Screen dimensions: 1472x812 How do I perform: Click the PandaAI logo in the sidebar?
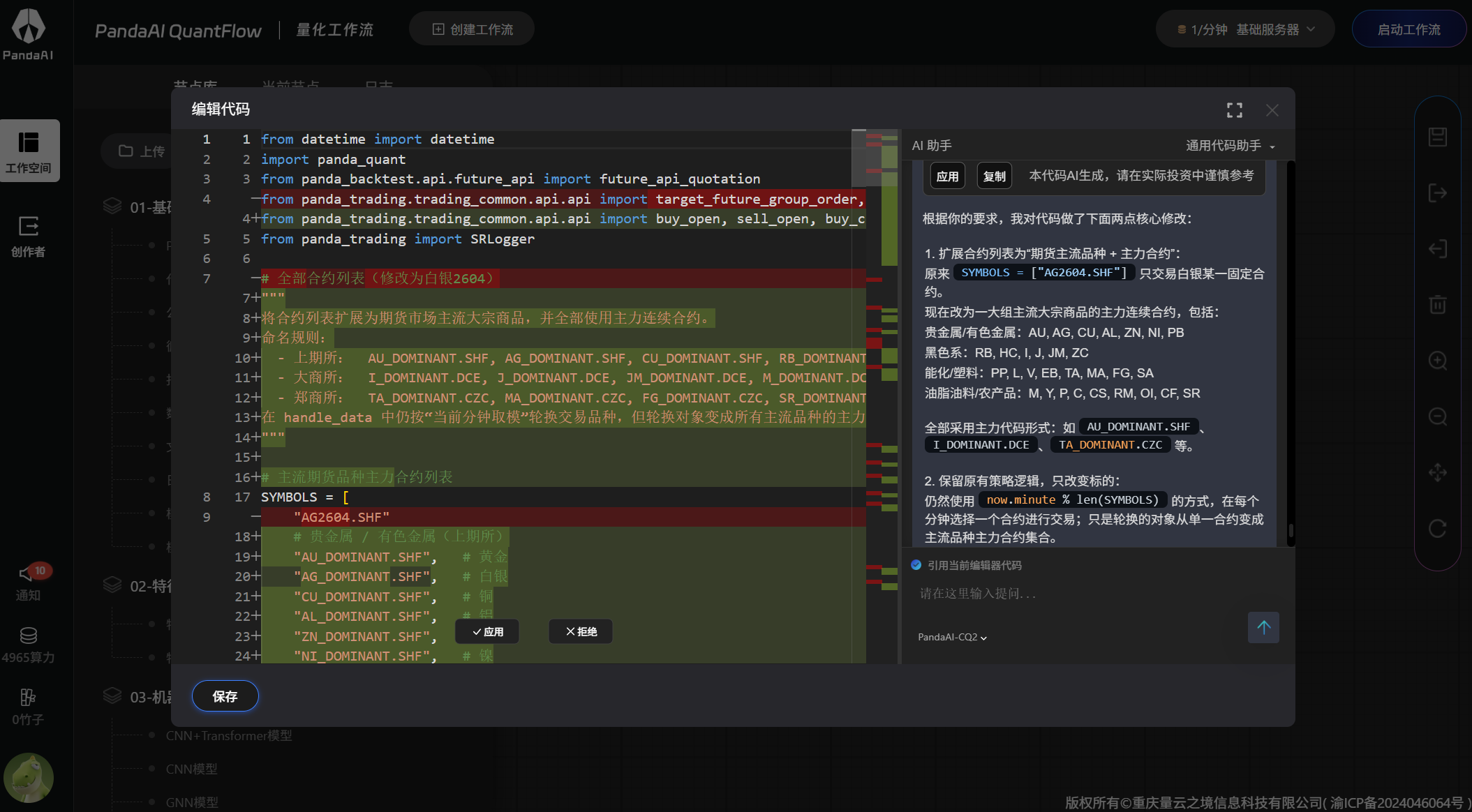29,35
